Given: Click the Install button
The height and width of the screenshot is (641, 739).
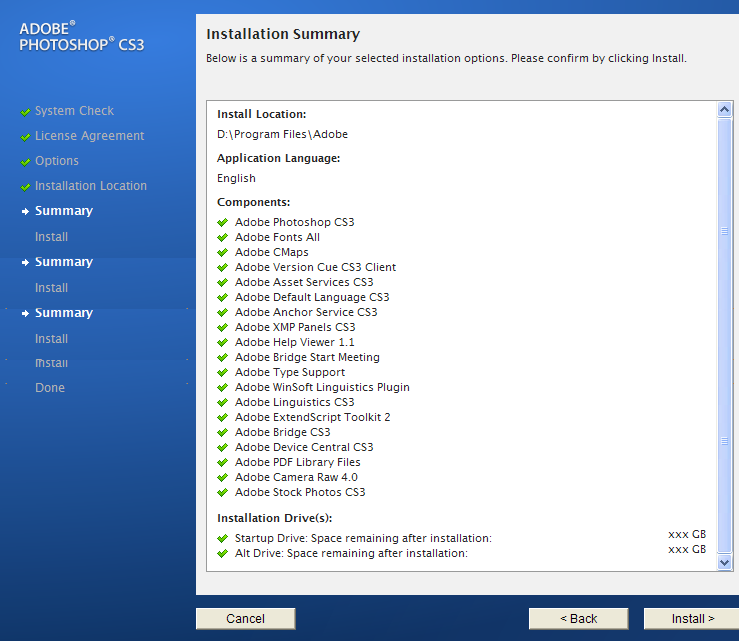Looking at the screenshot, I should (x=691, y=618).
